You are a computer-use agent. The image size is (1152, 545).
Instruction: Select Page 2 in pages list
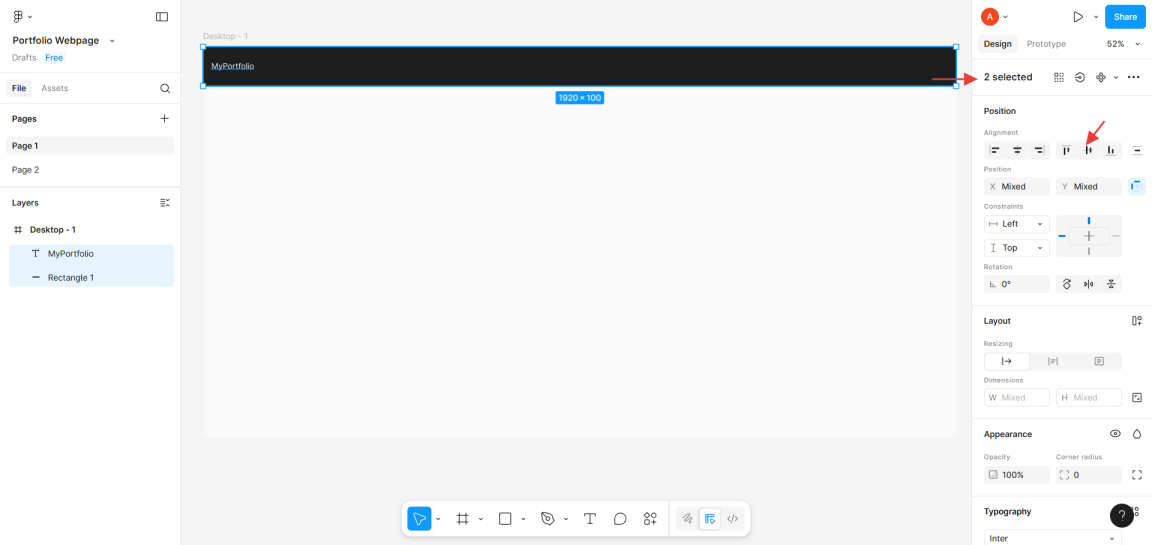click(26, 170)
